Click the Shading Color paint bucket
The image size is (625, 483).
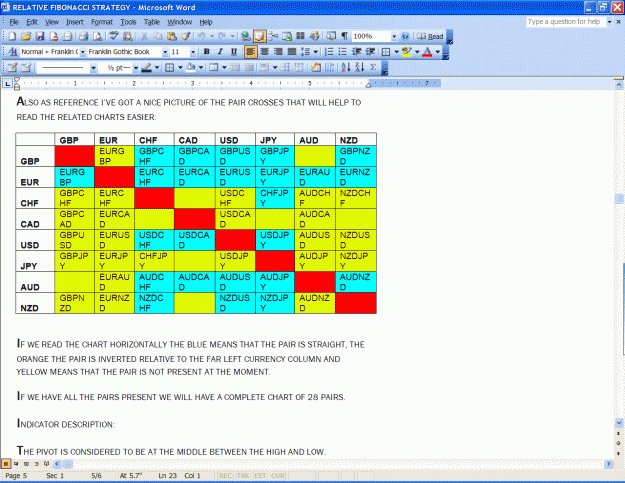(191, 67)
